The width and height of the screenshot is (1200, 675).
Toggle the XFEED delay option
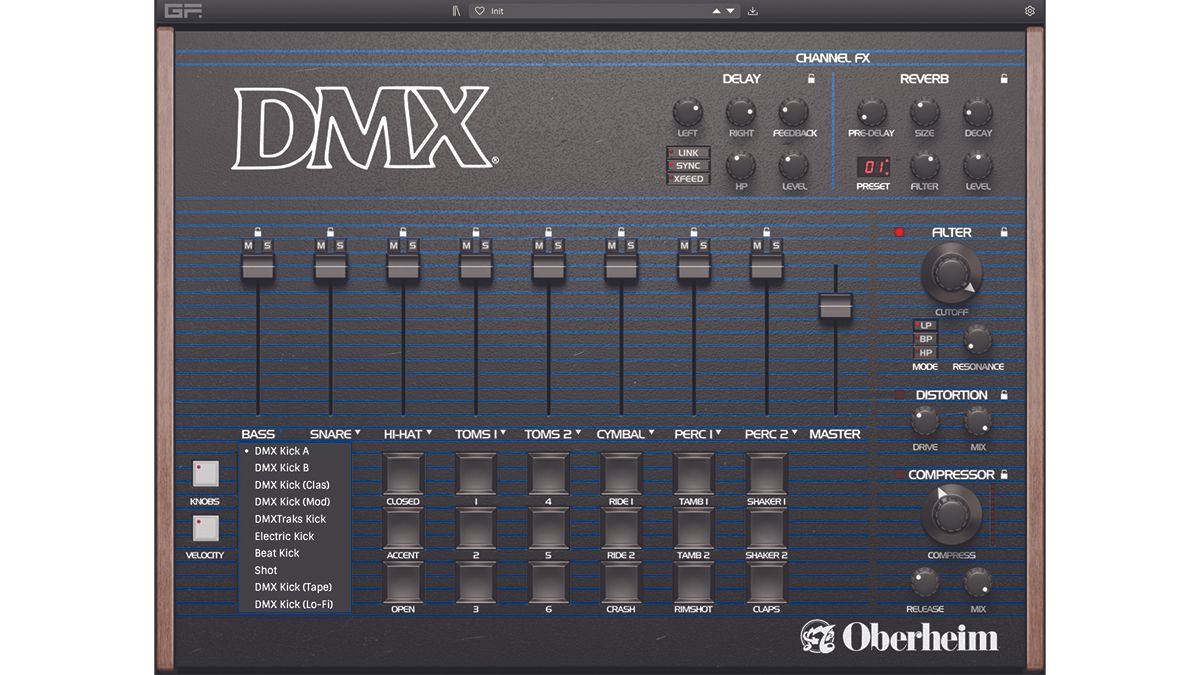coord(687,178)
